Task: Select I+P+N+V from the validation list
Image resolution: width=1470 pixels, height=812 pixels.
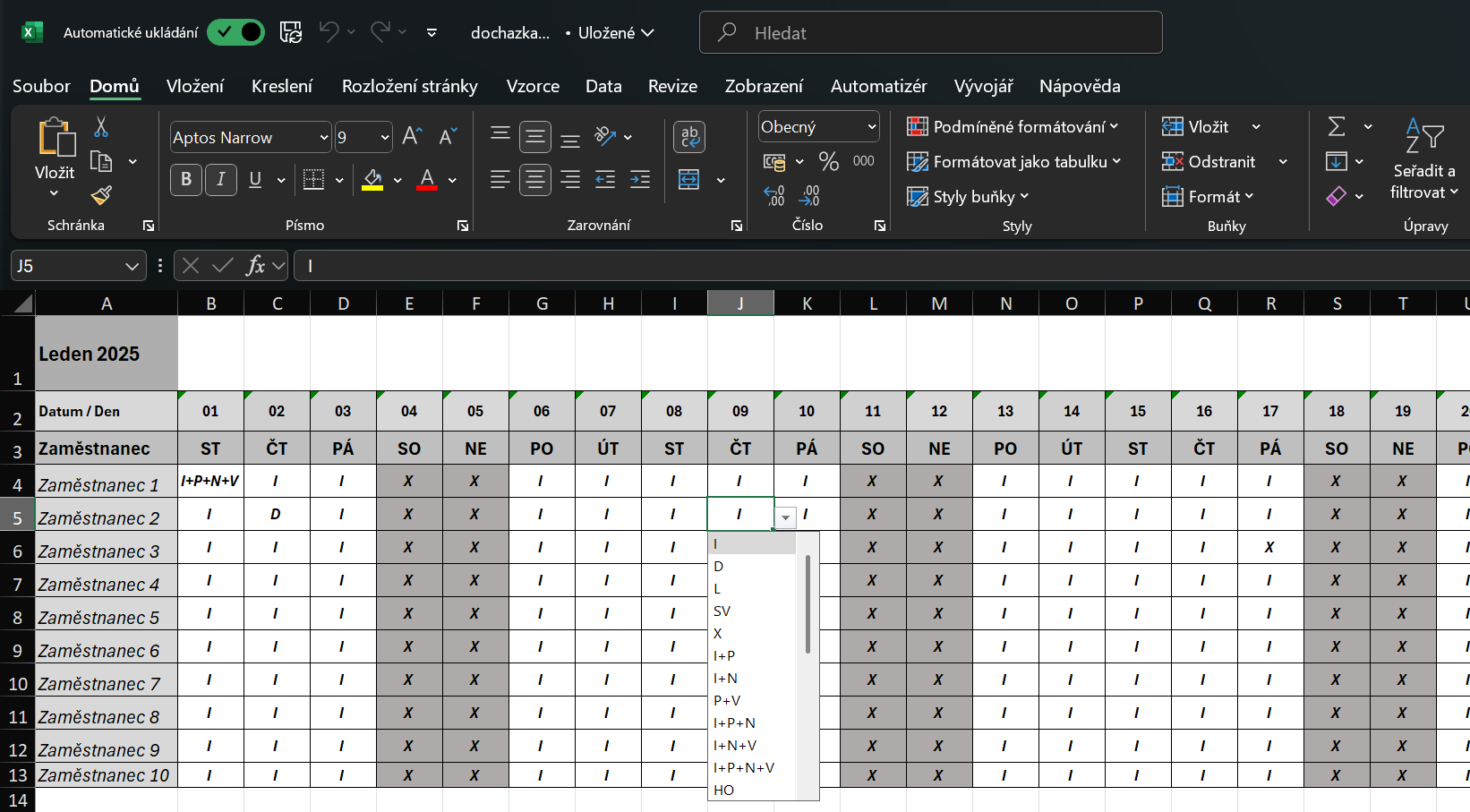Action: point(744,768)
